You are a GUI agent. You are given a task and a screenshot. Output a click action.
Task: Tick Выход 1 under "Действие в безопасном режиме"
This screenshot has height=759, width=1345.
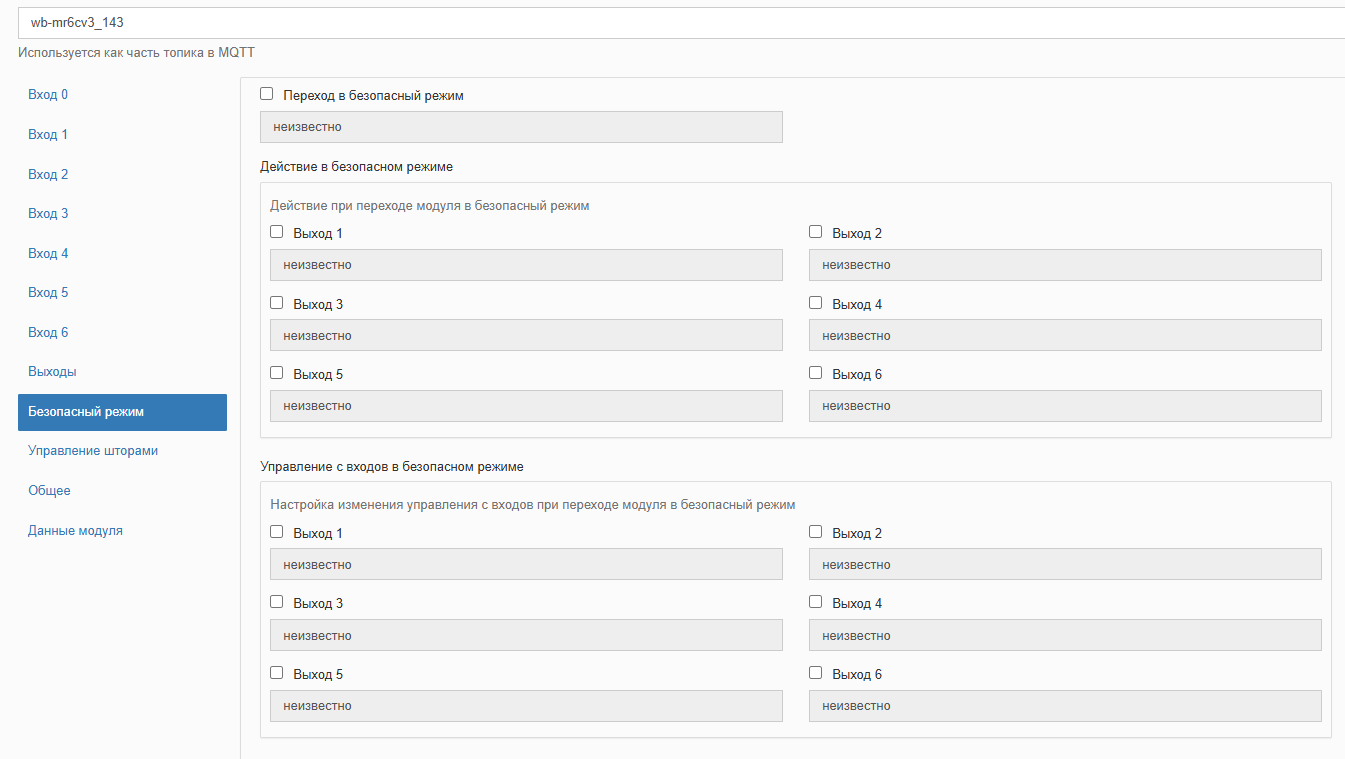click(x=277, y=232)
